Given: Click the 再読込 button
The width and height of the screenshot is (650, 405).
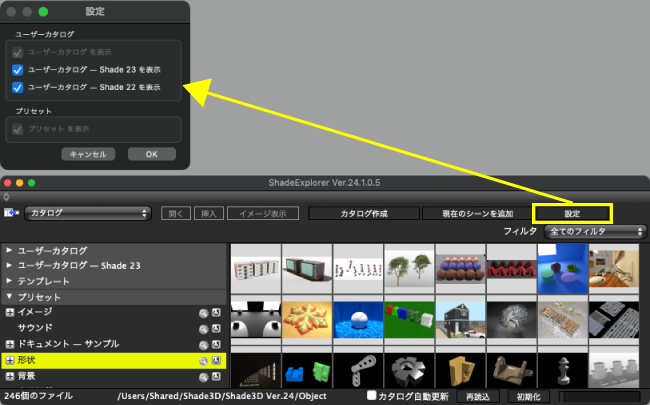Looking at the screenshot, I should (478, 396).
